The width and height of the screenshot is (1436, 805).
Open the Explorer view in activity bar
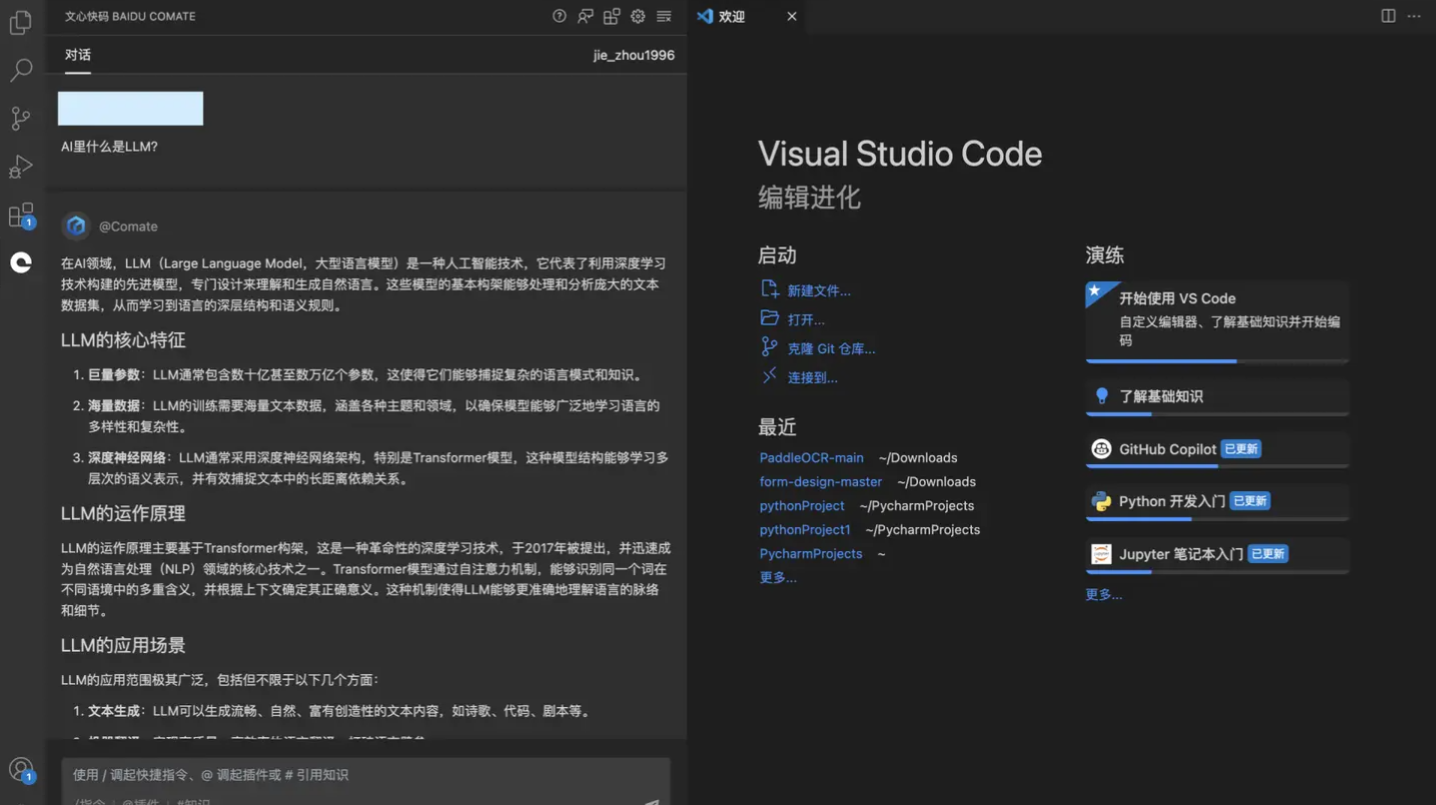[21, 22]
